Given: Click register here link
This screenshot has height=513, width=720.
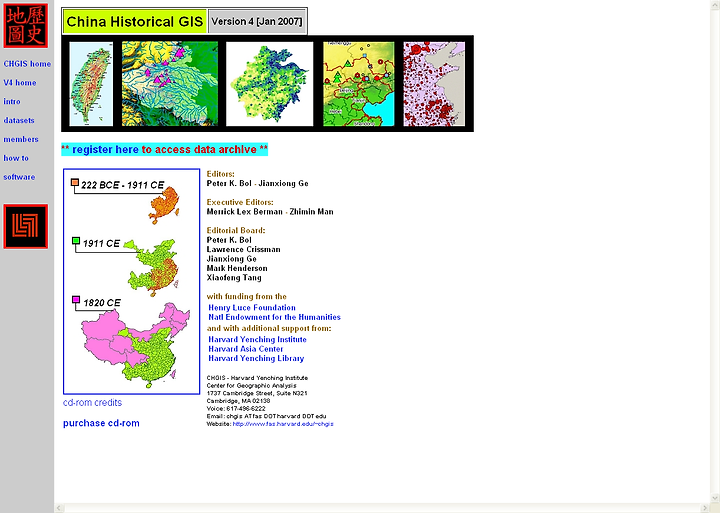Looking at the screenshot, I should (x=105, y=150).
